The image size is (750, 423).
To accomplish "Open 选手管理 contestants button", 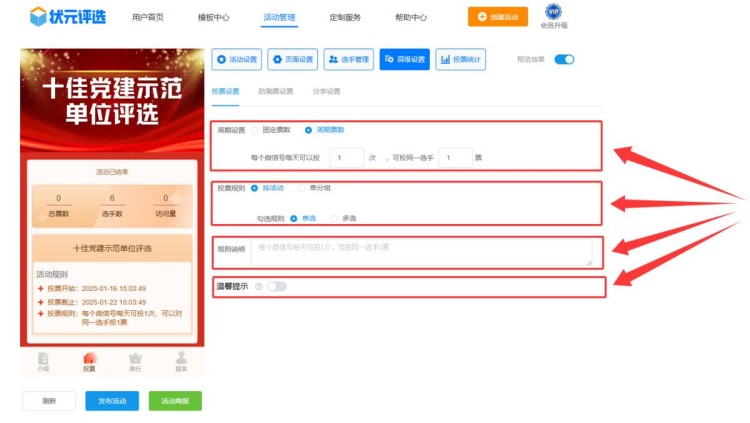I will [349, 60].
